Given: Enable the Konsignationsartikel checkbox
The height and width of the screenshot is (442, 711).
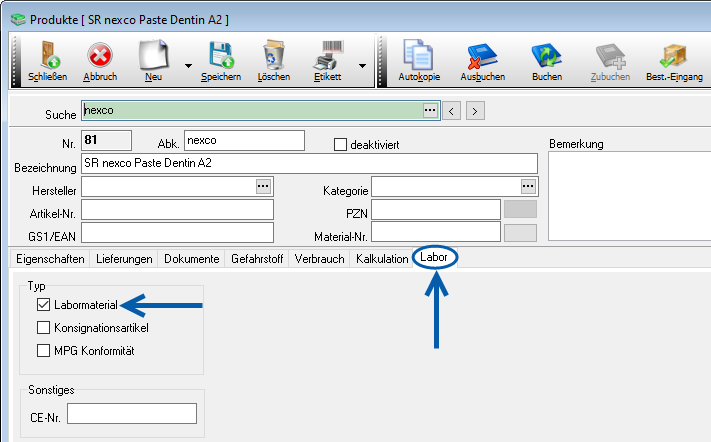Looking at the screenshot, I should [x=43, y=327].
